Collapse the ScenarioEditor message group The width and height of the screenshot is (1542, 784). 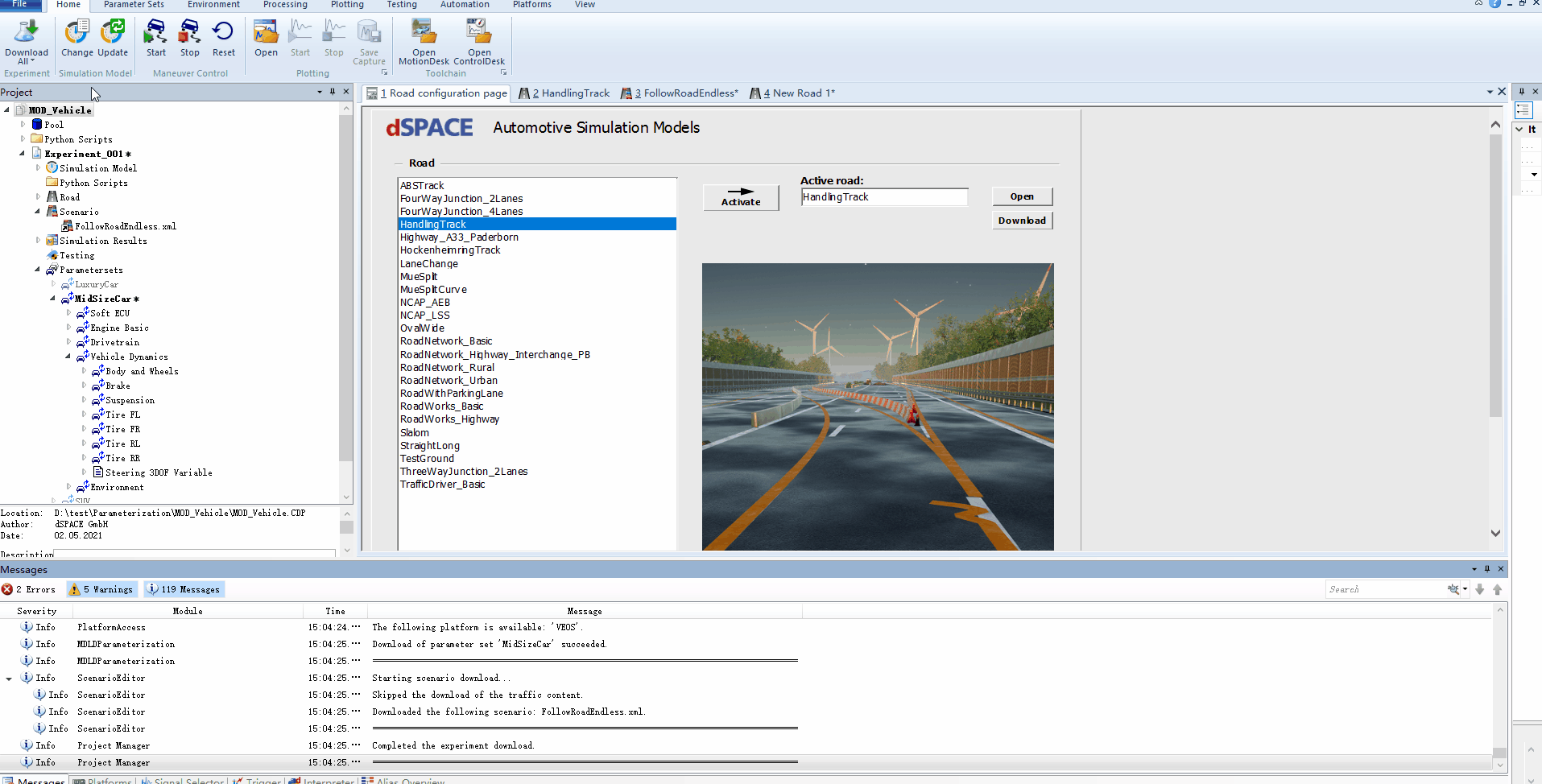[9, 679]
